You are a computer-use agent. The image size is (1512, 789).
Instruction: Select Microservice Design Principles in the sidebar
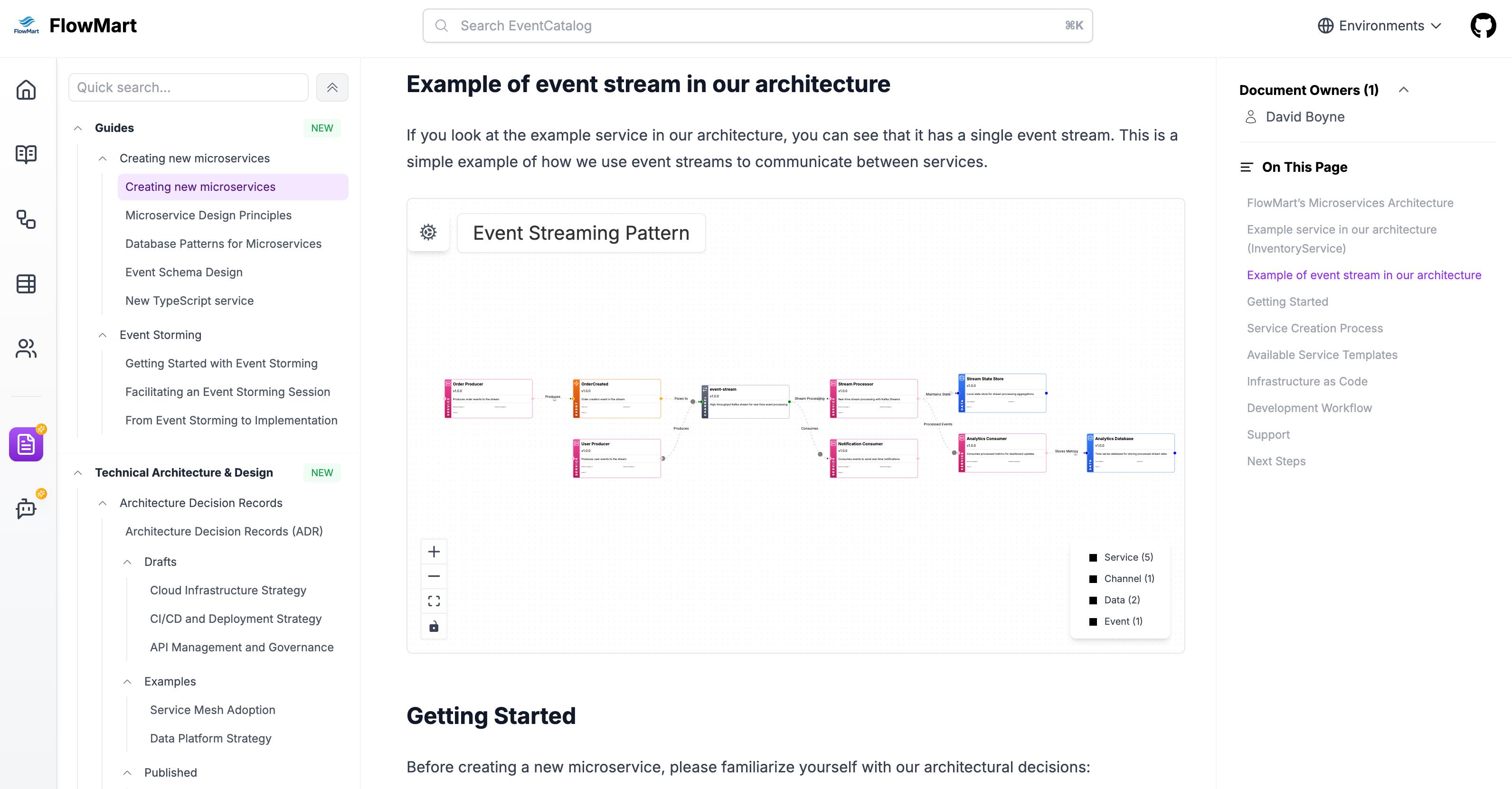click(208, 215)
